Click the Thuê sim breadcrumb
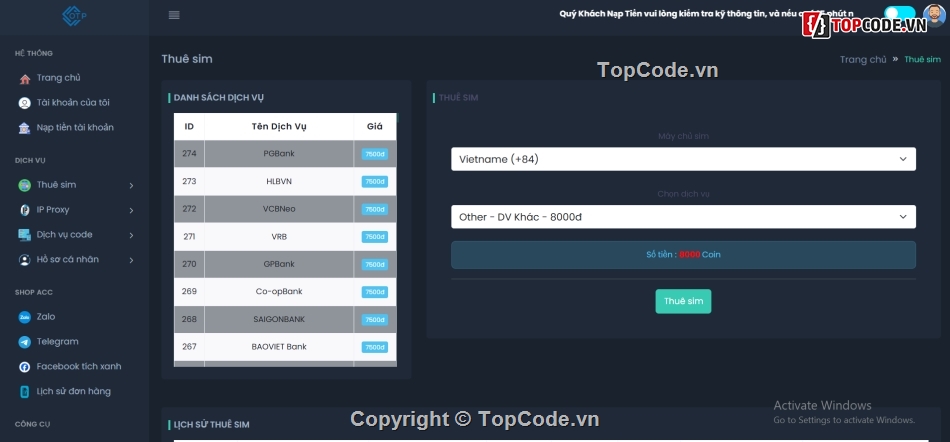The width and height of the screenshot is (950, 442). click(923, 59)
